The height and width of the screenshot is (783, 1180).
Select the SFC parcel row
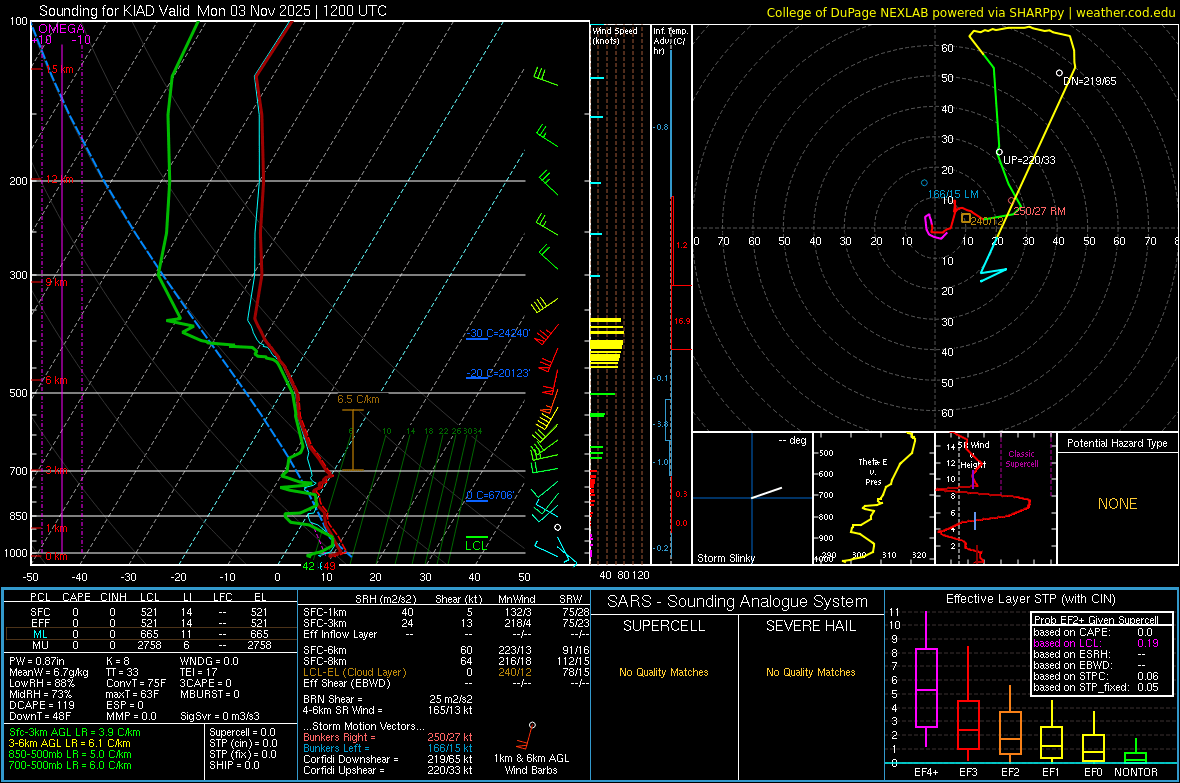tap(150, 612)
